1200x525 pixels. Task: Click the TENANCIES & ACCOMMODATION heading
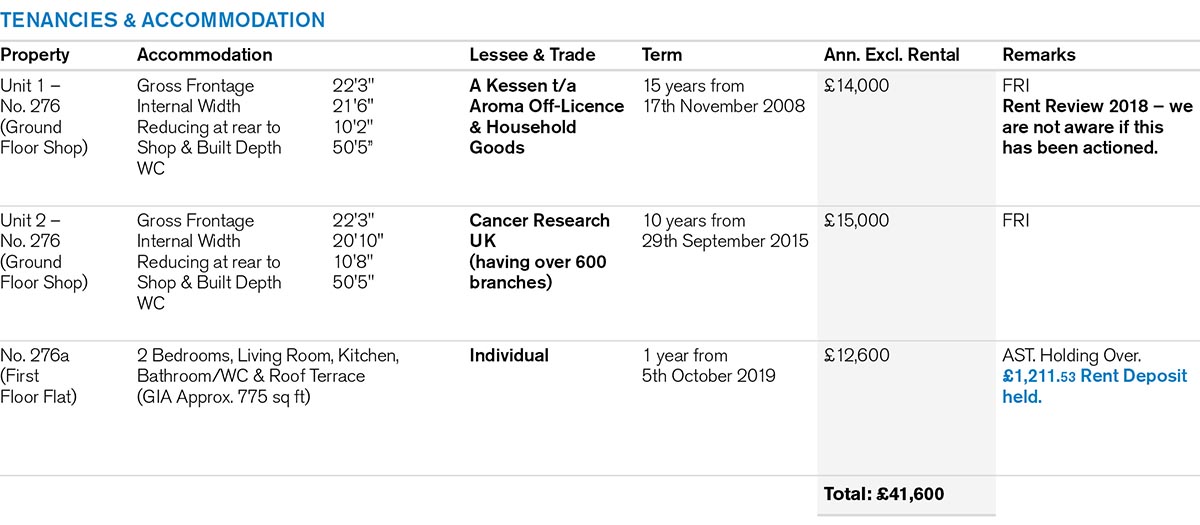coord(162,20)
